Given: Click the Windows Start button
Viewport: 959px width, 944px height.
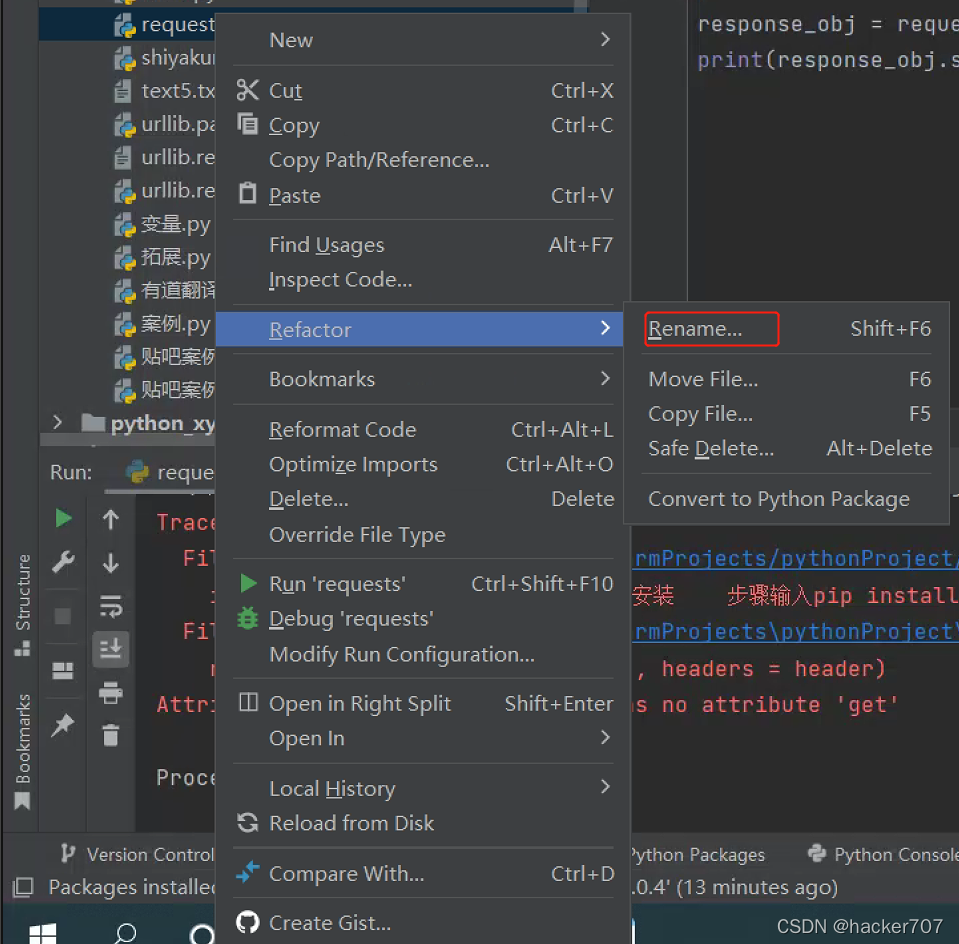Looking at the screenshot, I should tap(43, 933).
